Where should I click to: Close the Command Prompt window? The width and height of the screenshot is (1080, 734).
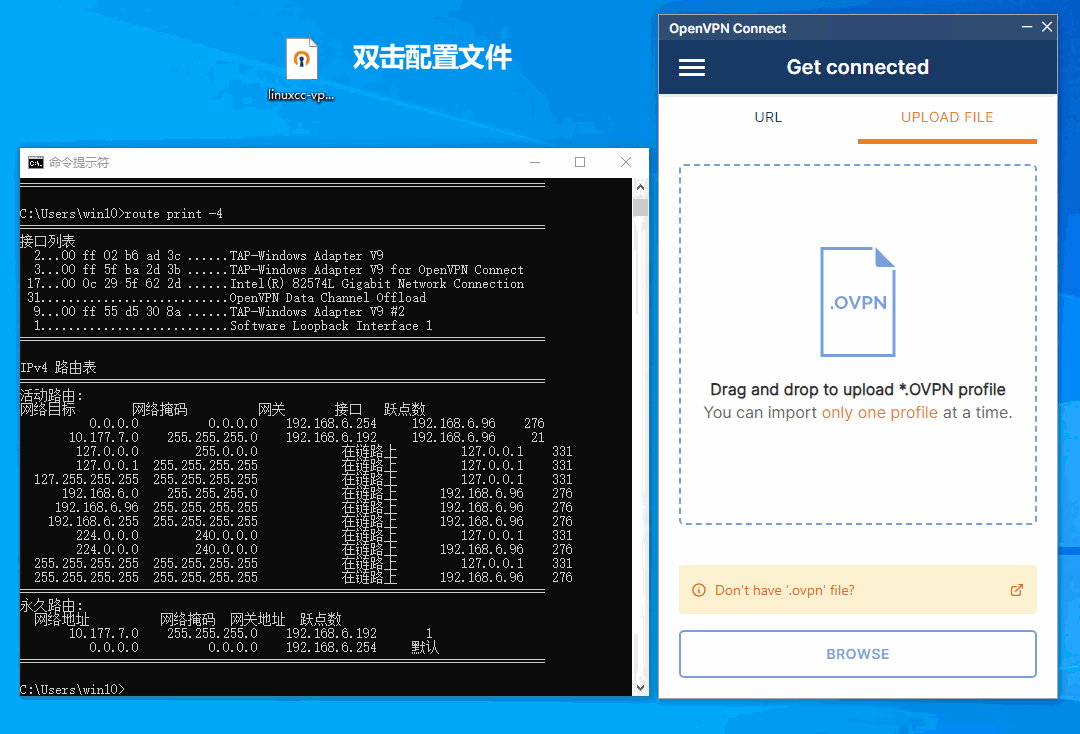[x=625, y=162]
